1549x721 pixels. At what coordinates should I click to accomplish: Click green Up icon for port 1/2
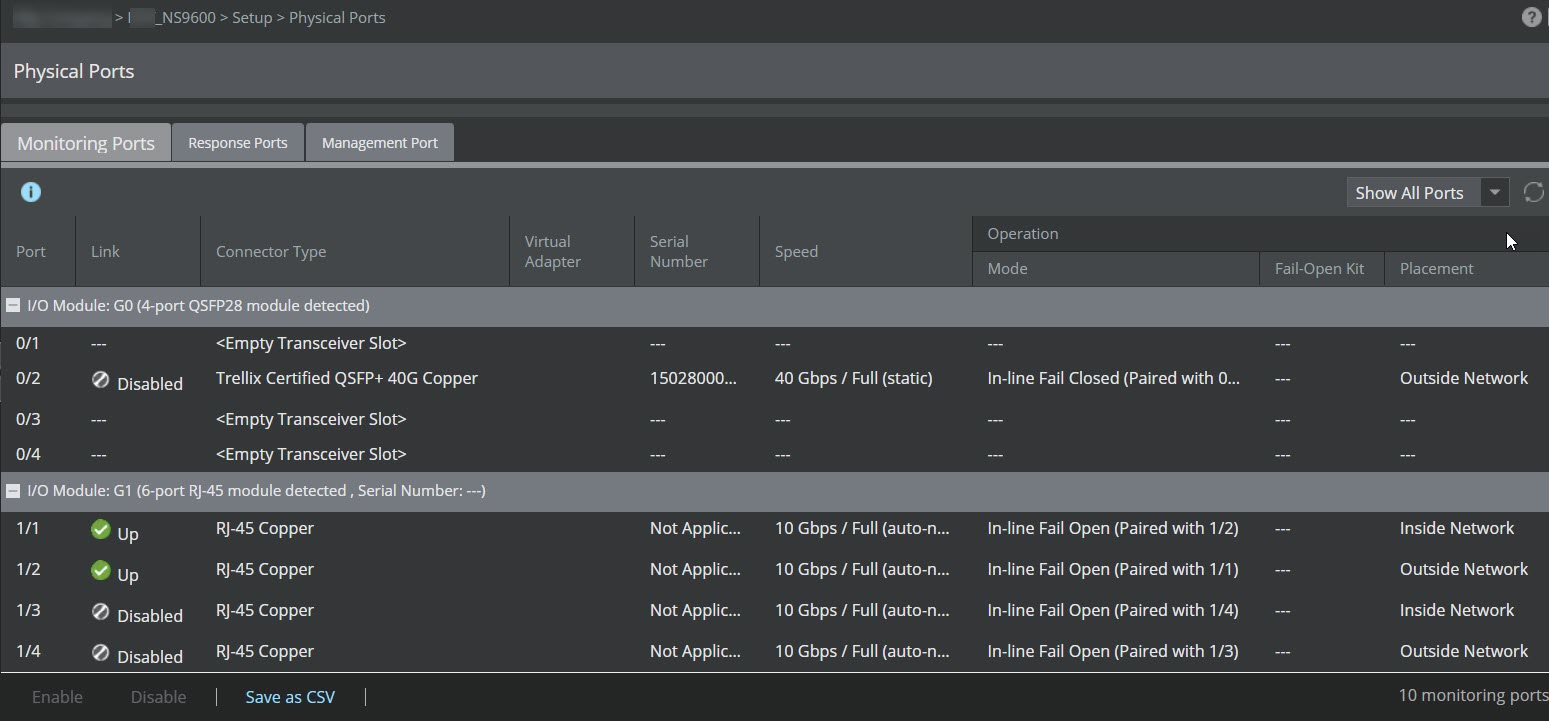[x=100, y=570]
